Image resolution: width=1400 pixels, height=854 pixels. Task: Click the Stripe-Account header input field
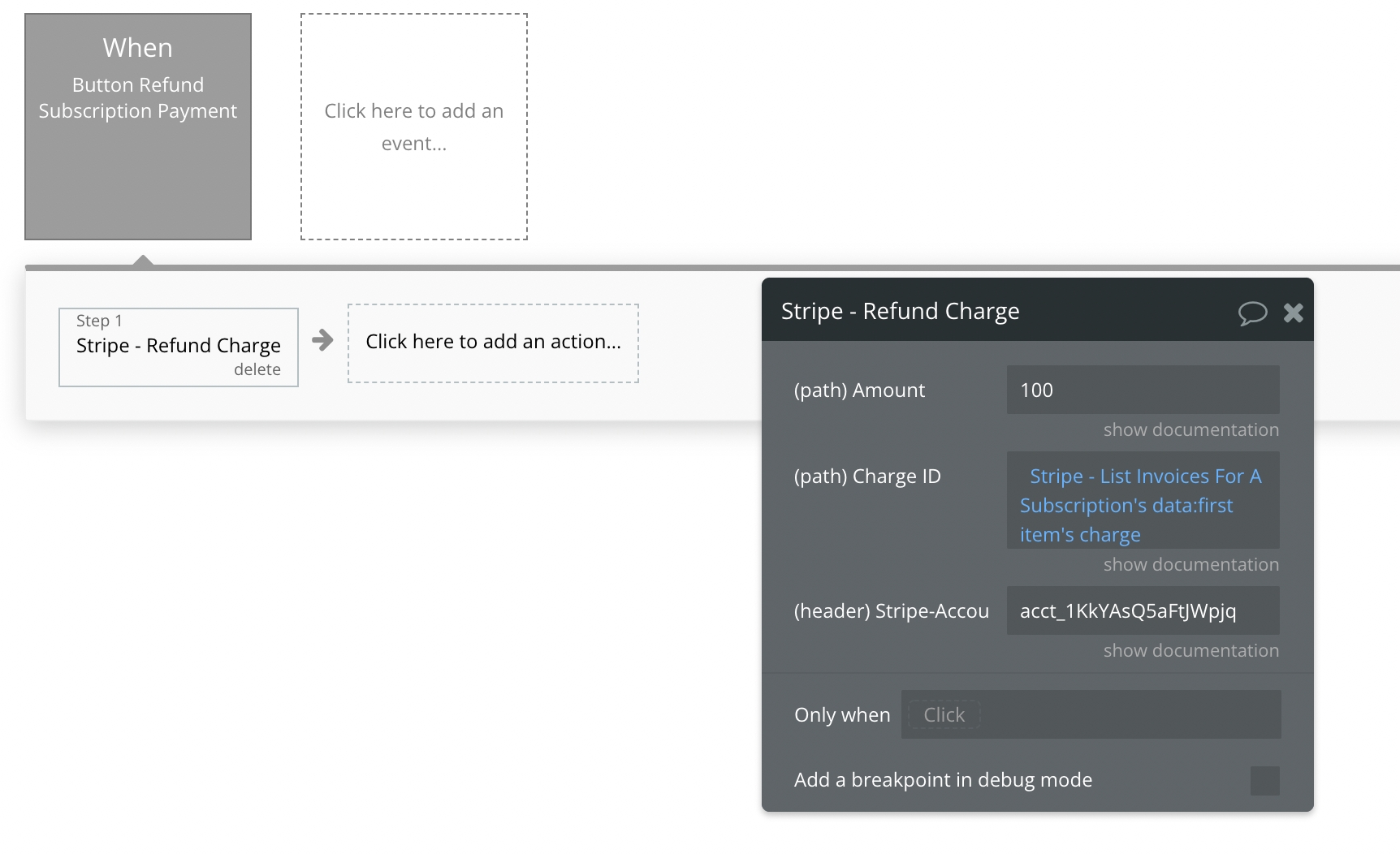click(1143, 610)
